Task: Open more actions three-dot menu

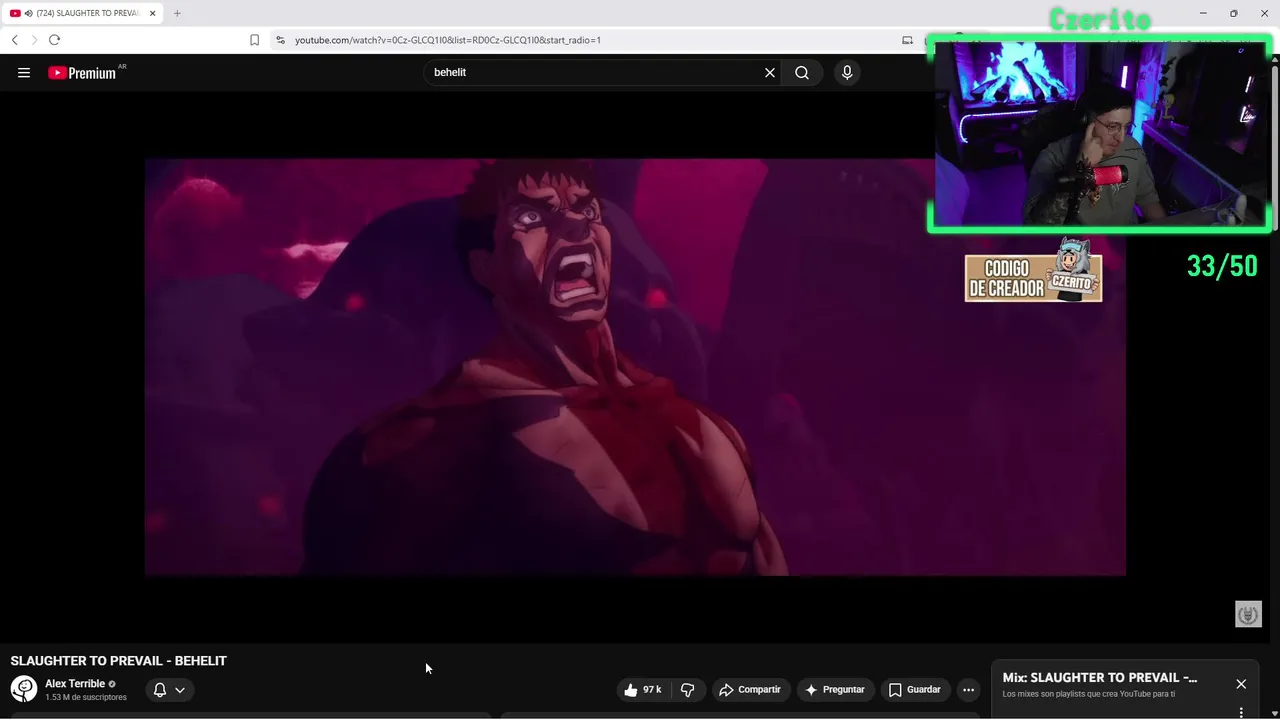Action: tap(968, 690)
